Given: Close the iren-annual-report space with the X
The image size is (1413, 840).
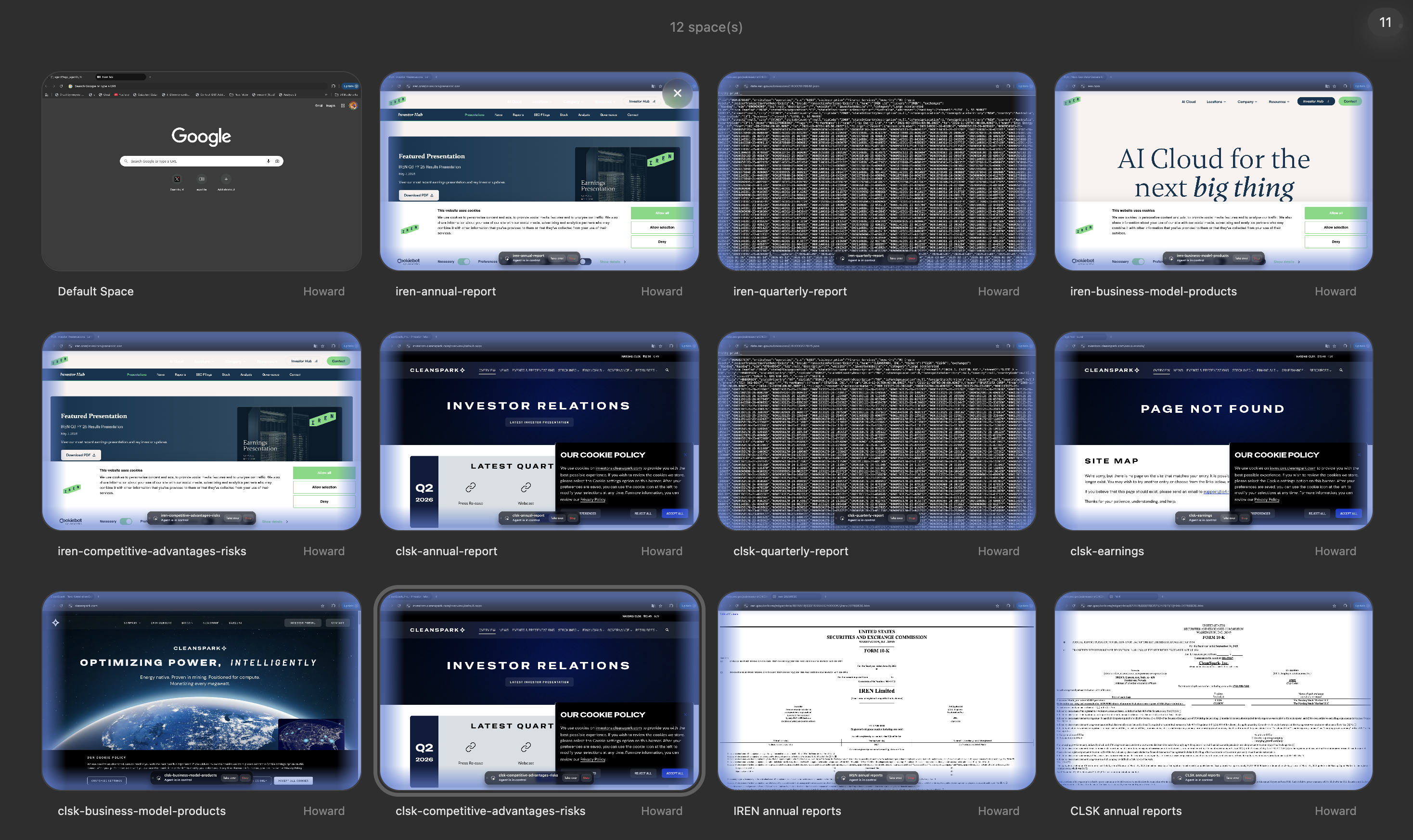Looking at the screenshot, I should (x=677, y=93).
